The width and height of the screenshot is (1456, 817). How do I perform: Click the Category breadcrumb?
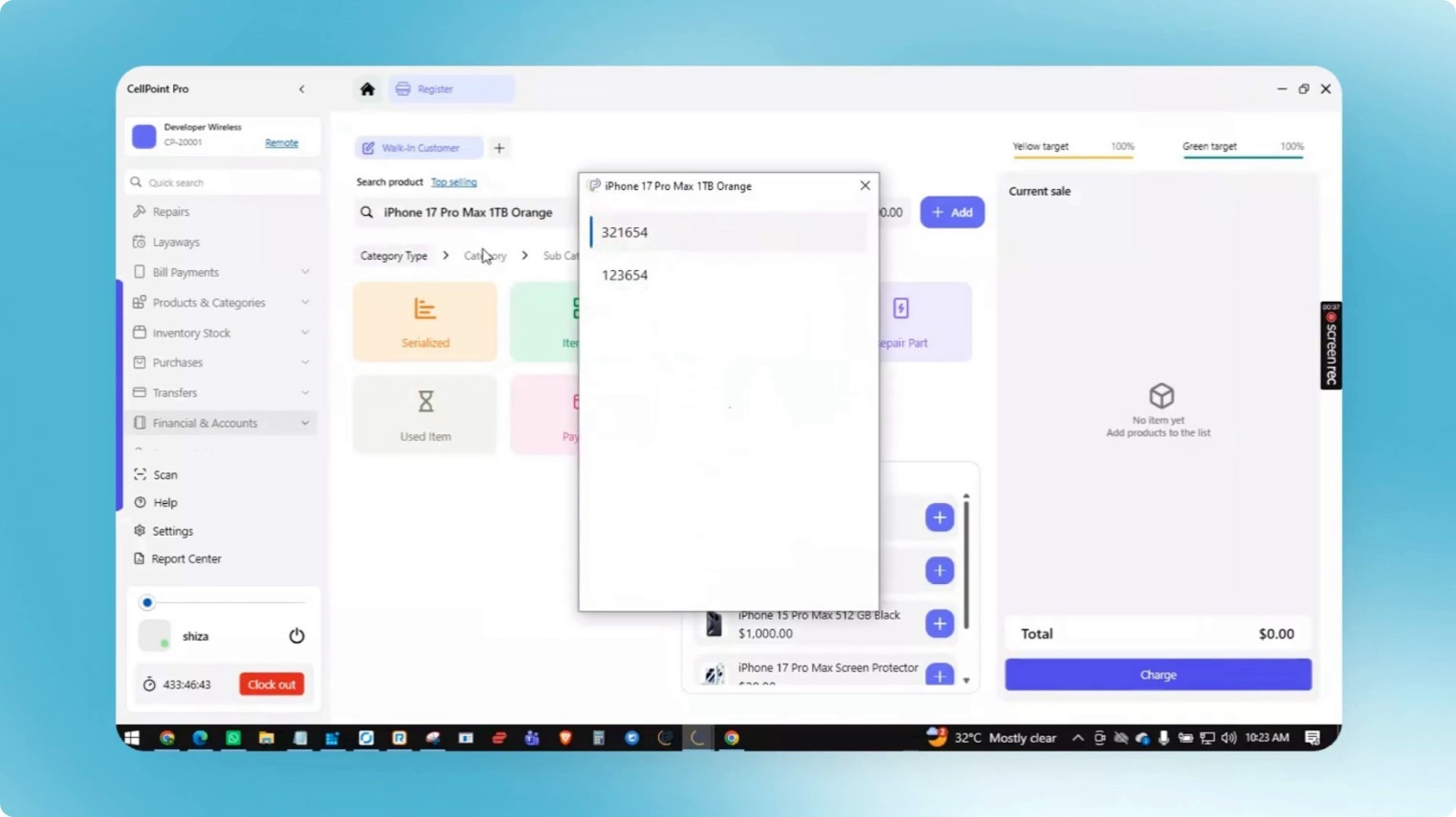coord(485,256)
